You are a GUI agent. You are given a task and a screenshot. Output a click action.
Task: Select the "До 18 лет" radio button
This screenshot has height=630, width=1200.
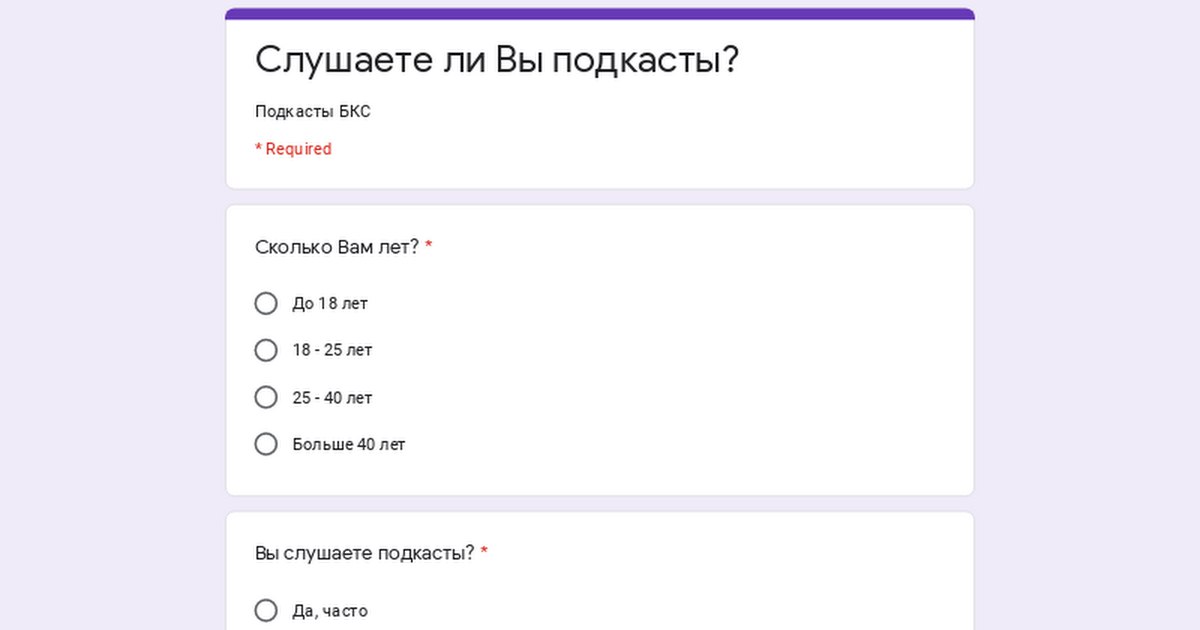(x=266, y=303)
